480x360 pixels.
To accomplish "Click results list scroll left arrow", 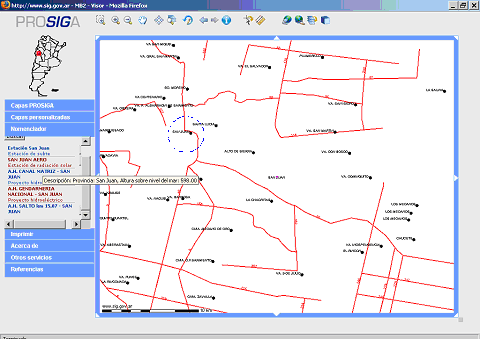I will pyautogui.click(x=9, y=224).
